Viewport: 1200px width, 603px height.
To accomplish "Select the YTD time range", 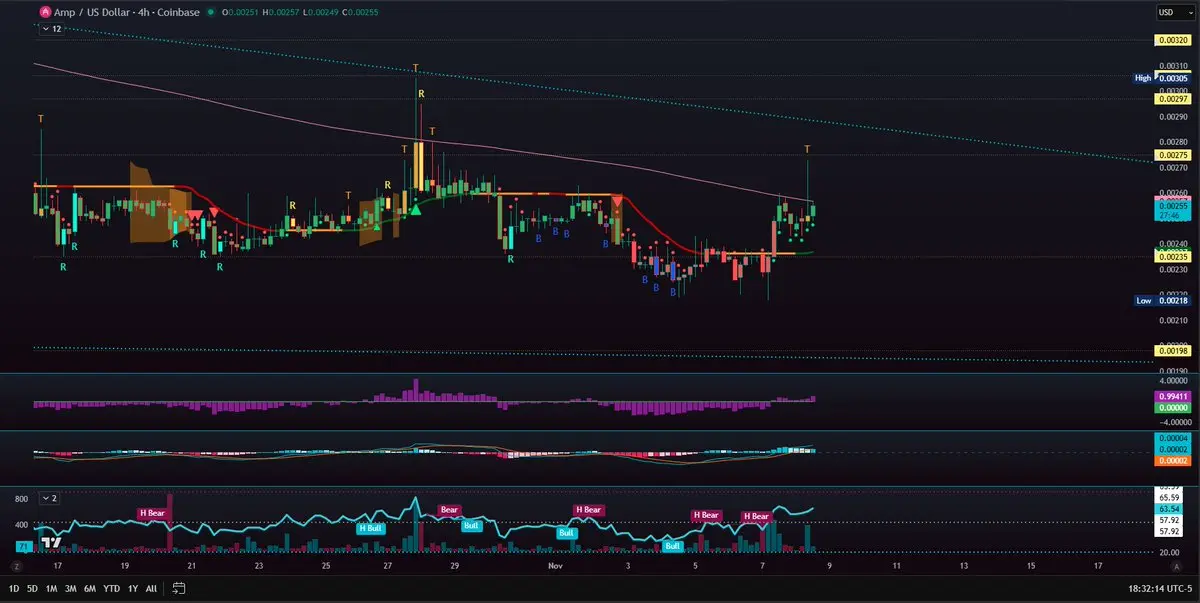I will (x=110, y=588).
